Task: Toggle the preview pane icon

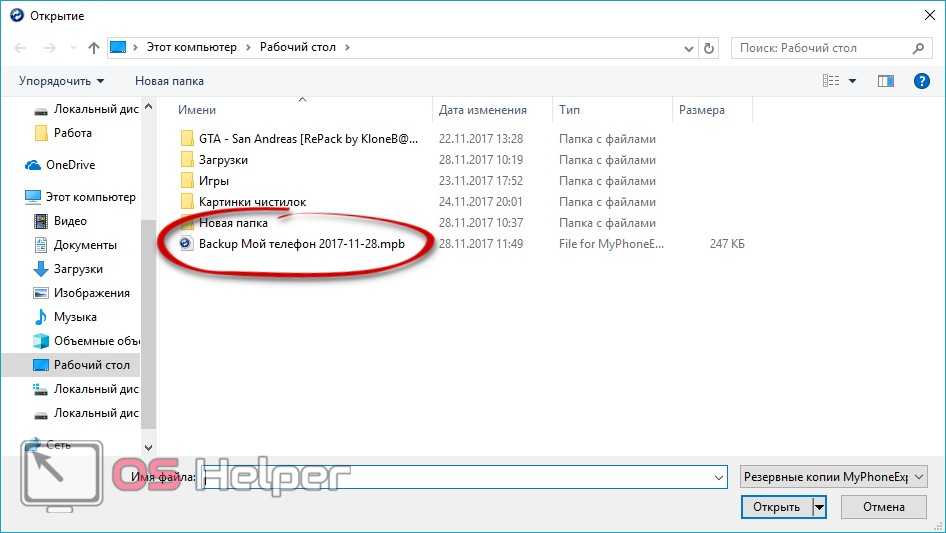Action: (886, 81)
